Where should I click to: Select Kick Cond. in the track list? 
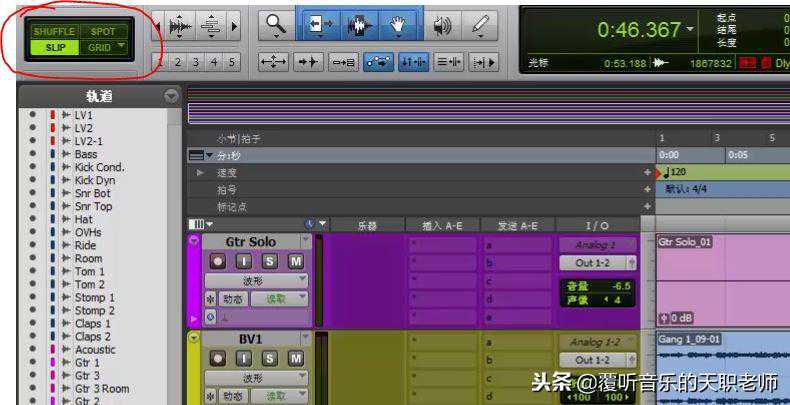[99, 167]
